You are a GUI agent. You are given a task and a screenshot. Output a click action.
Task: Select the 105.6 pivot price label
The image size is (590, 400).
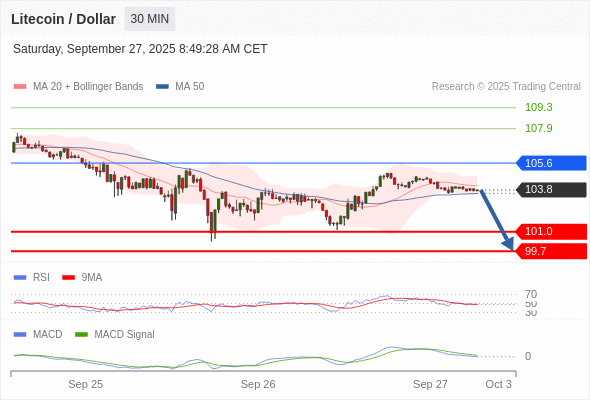[x=551, y=163]
